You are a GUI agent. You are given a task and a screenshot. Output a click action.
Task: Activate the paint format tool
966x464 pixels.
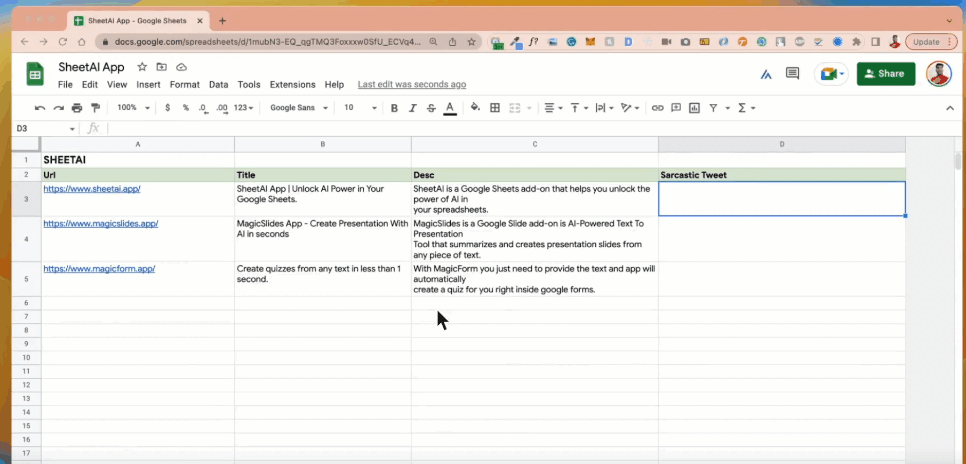tap(95, 108)
